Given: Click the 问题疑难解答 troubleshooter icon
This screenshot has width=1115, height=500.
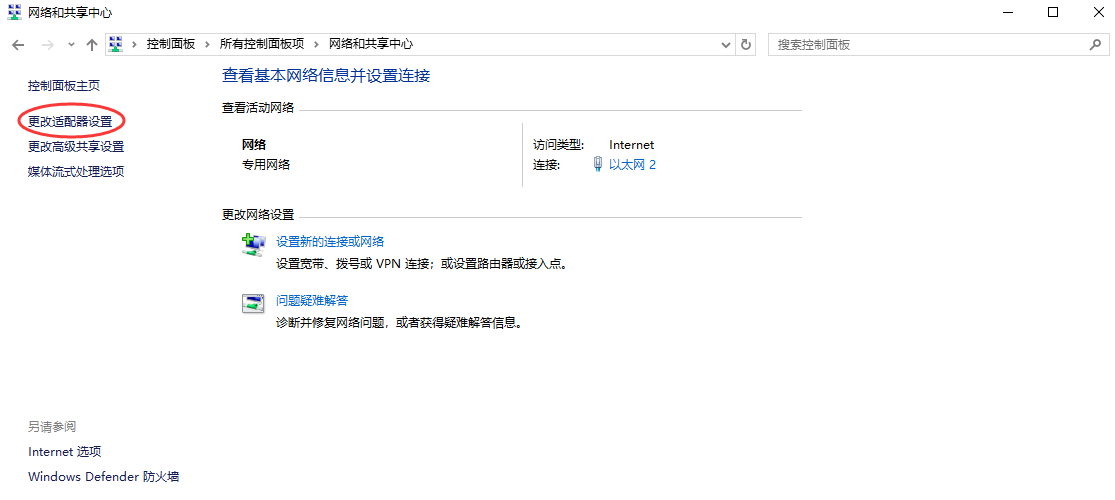Looking at the screenshot, I should [253, 302].
